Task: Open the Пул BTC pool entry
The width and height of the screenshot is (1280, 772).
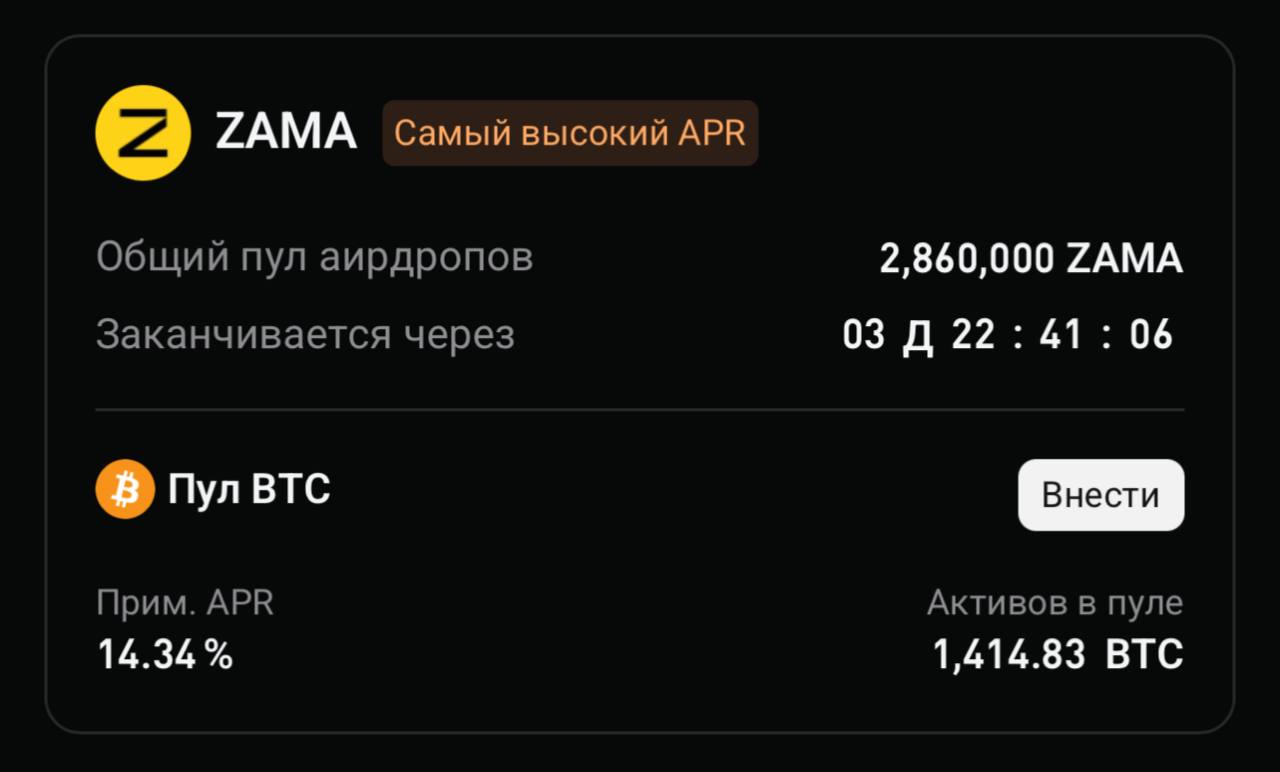Action: 248,490
